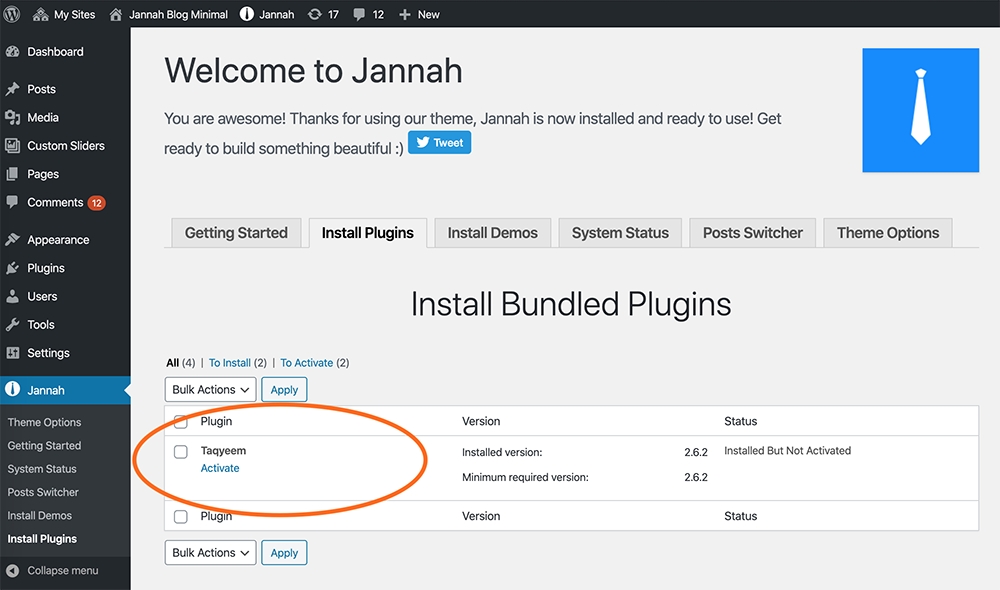Viewport: 1000px width, 590px height.
Task: Tick the select-all checkbox in the table footer
Action: [x=180, y=517]
